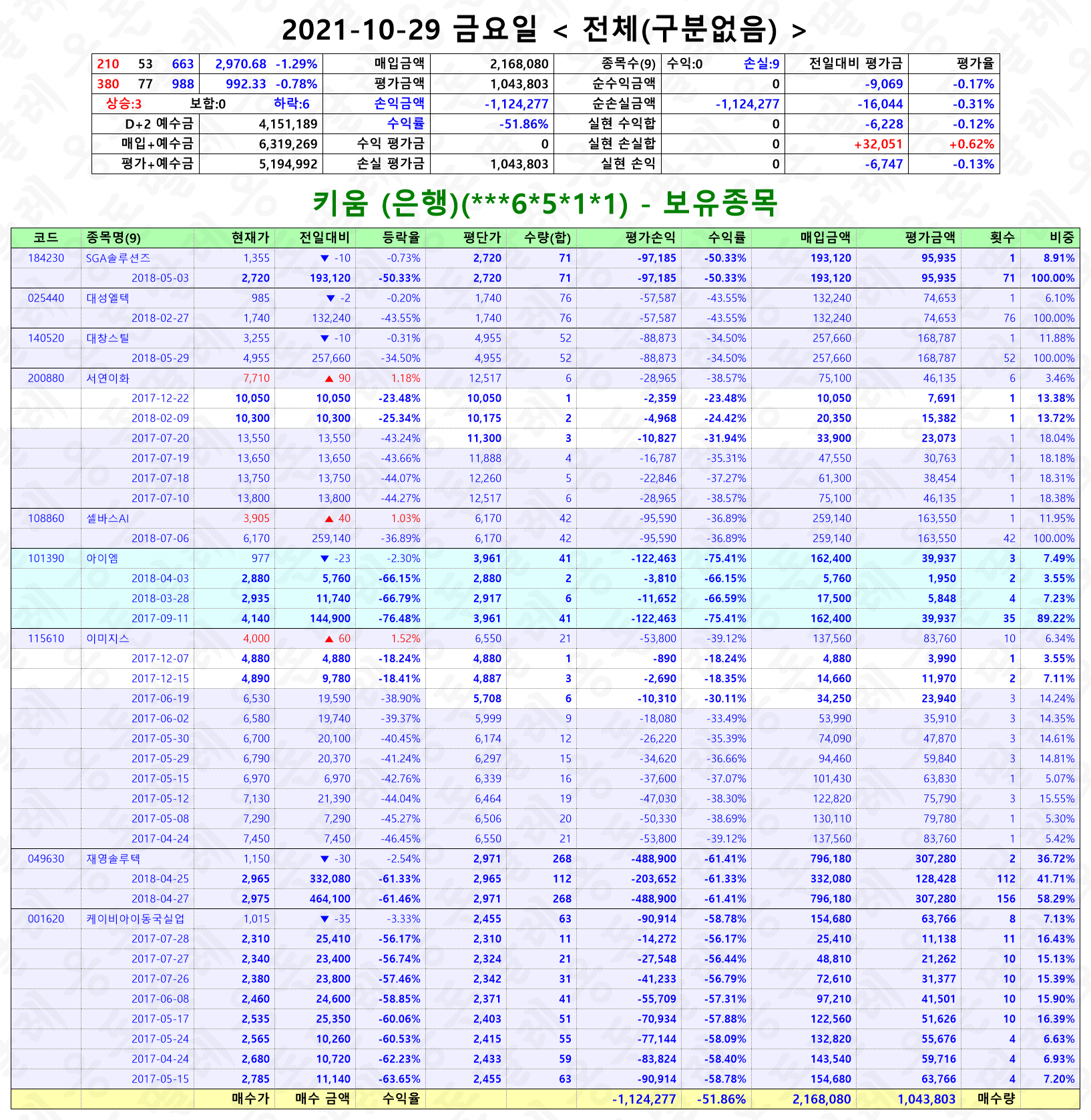The height and width of the screenshot is (1120, 1091).
Task: Click stock code 200880
Action: pos(46,378)
